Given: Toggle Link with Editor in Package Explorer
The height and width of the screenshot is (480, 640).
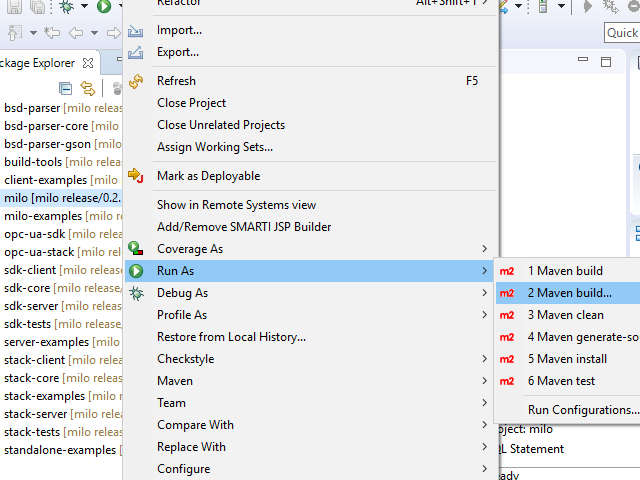Looking at the screenshot, I should coord(87,88).
